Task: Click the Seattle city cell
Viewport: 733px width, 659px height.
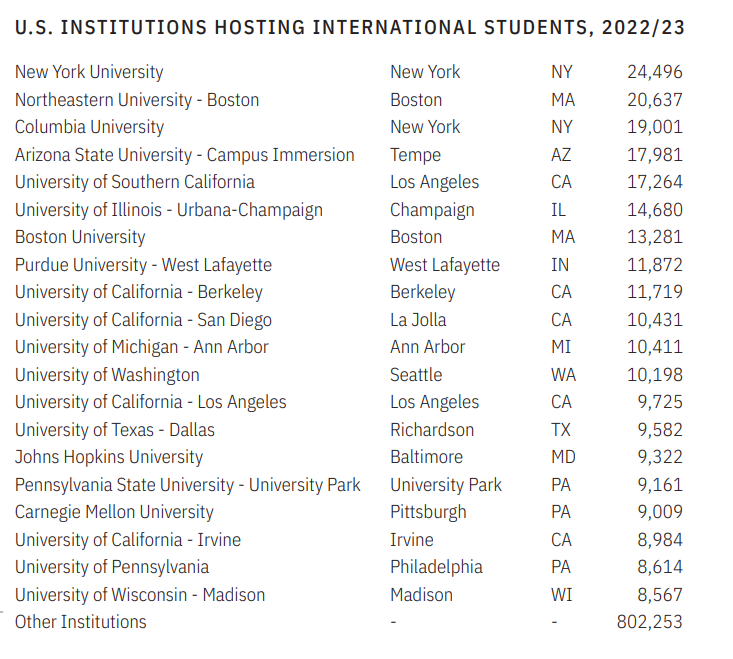Action: [x=416, y=375]
